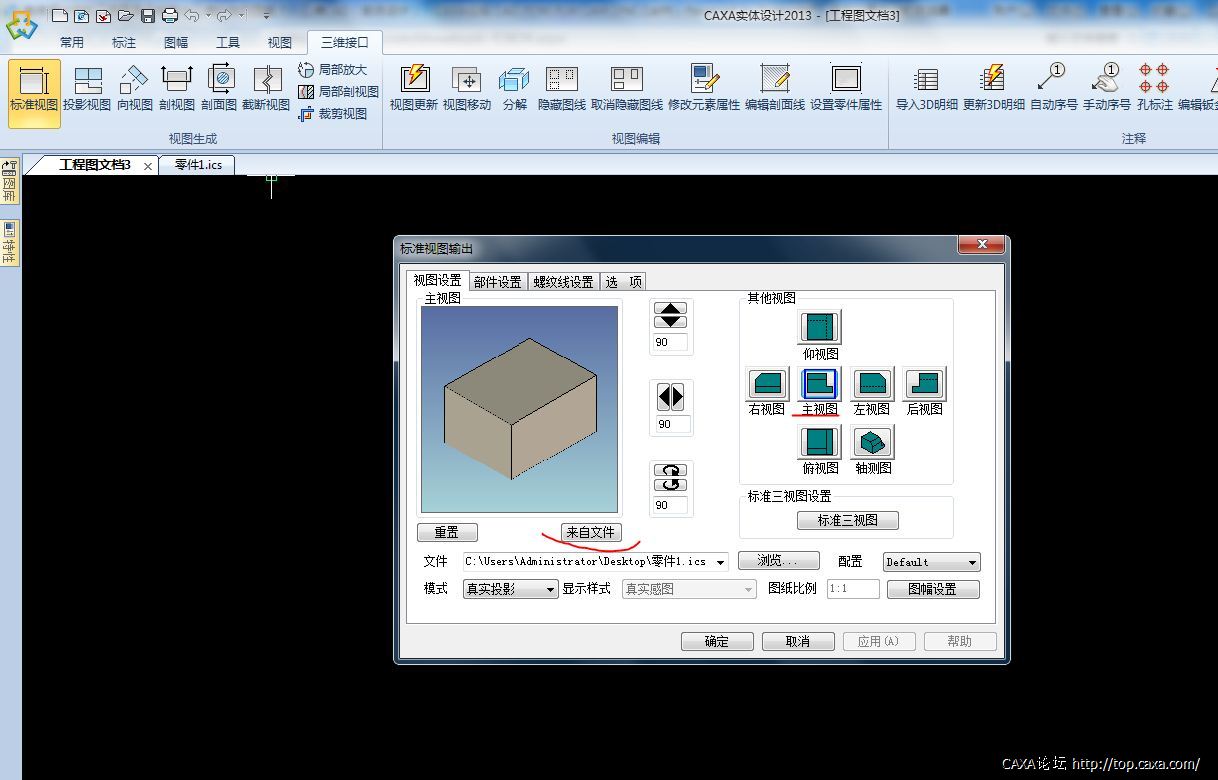
Task: Close the 工程图文档3 document tab
Action: 148,166
